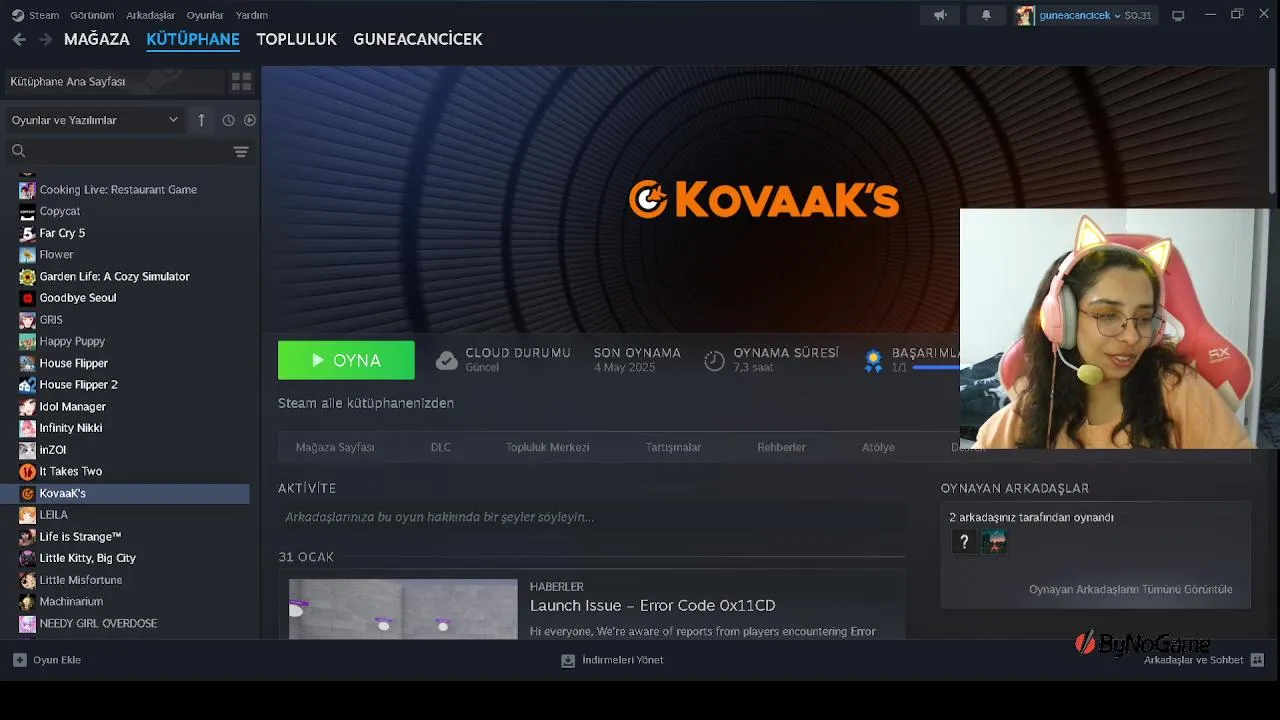
Task: Click the Far Cry 5 game icon
Action: point(27,233)
